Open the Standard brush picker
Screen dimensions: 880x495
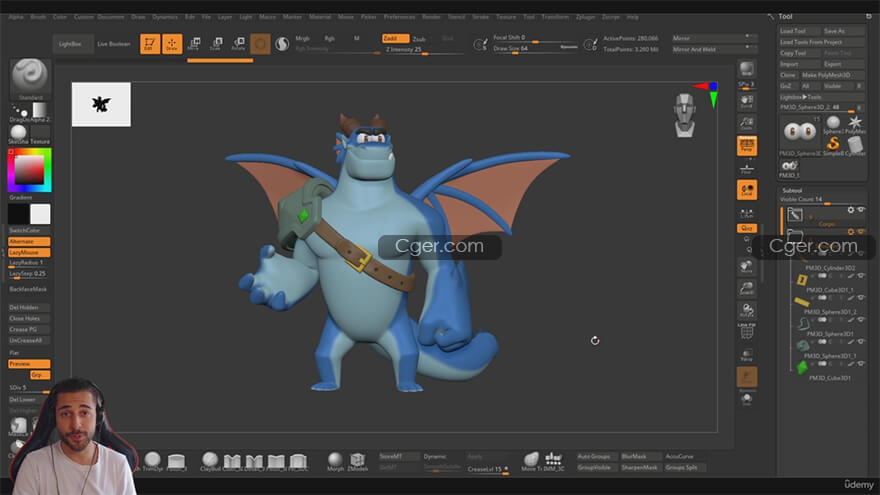tap(30, 77)
